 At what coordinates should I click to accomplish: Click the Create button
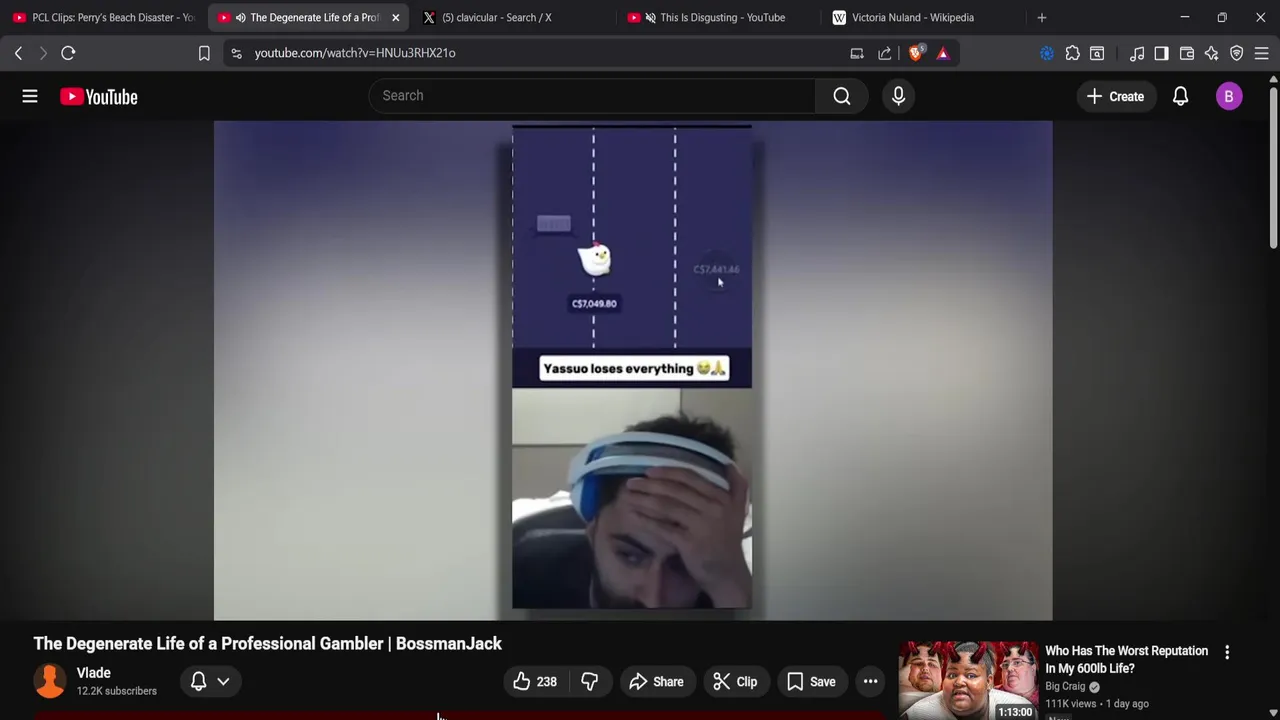[1115, 96]
